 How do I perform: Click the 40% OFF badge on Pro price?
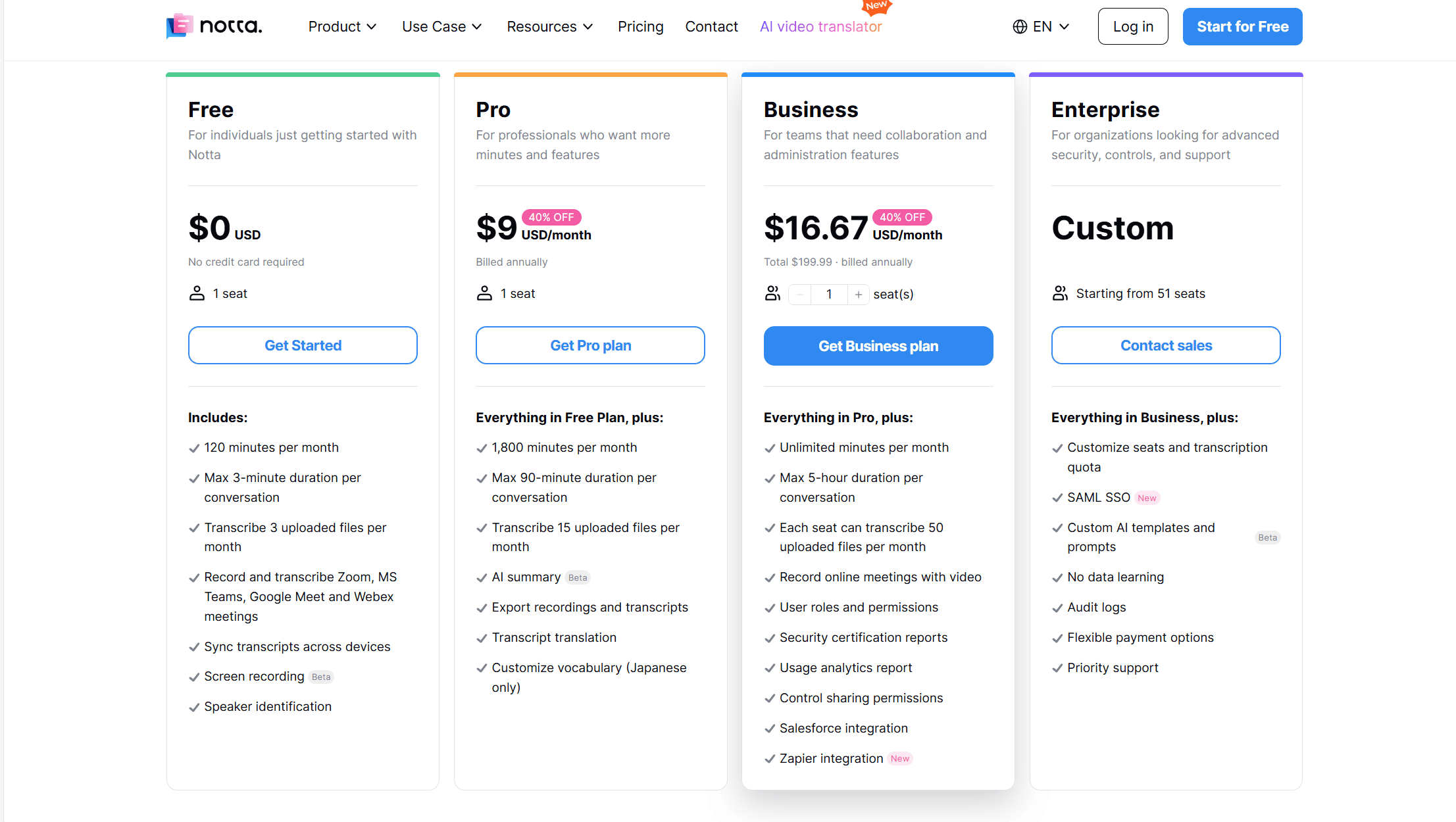coord(551,217)
